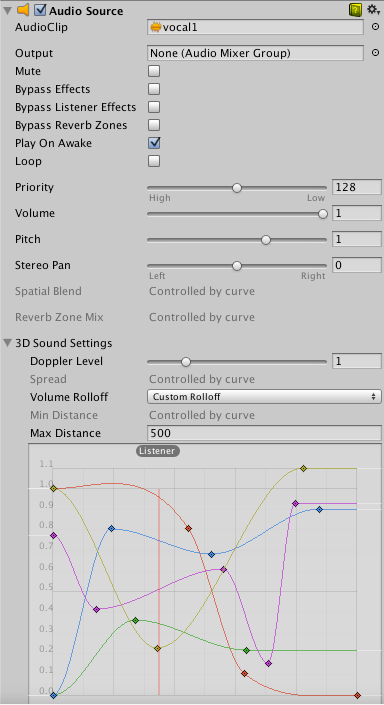The width and height of the screenshot is (384, 705).
Task: Select the blue curve key near 0.68
Action: click(x=211, y=554)
